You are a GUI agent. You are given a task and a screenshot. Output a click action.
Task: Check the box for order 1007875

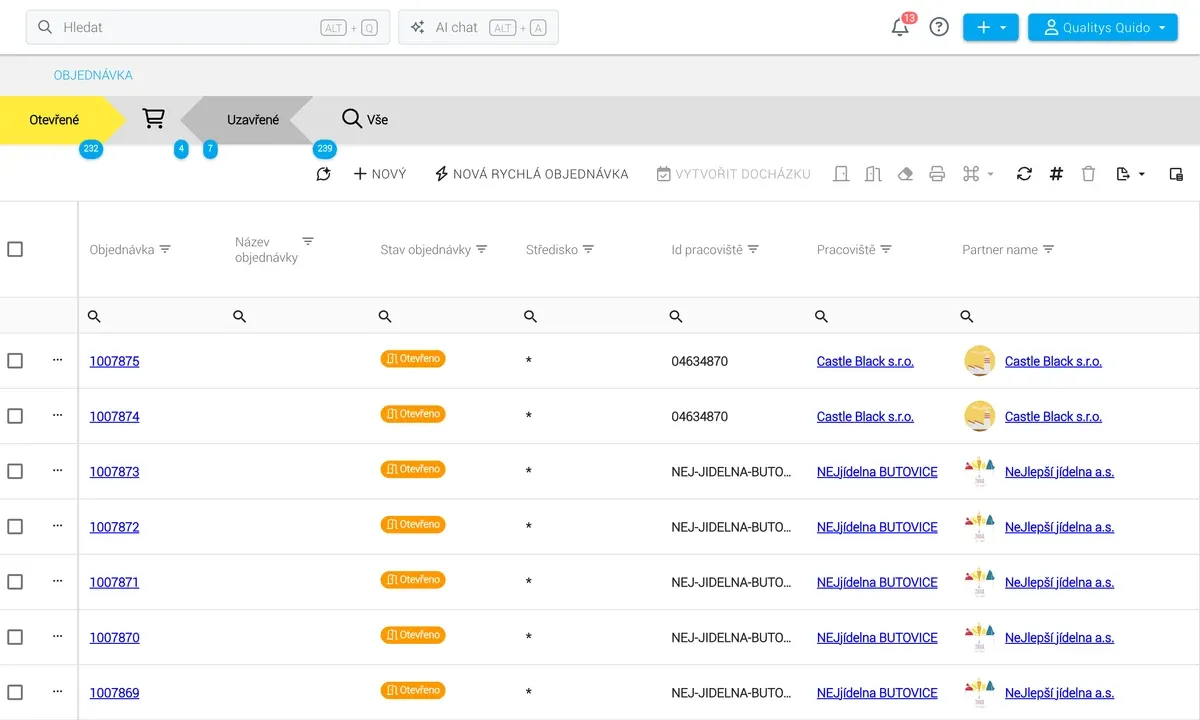15,360
